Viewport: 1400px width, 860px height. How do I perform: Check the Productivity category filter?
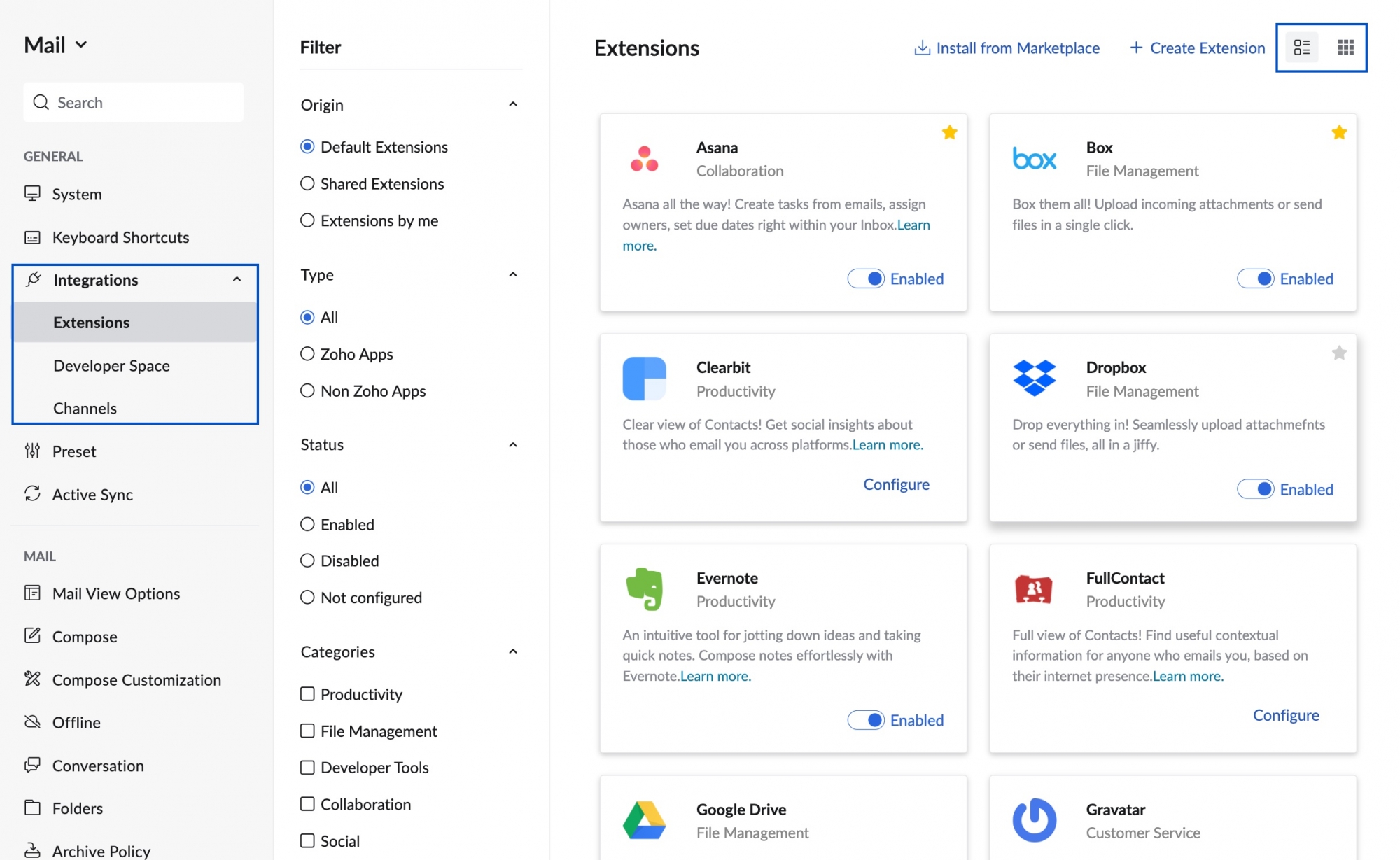tap(307, 693)
